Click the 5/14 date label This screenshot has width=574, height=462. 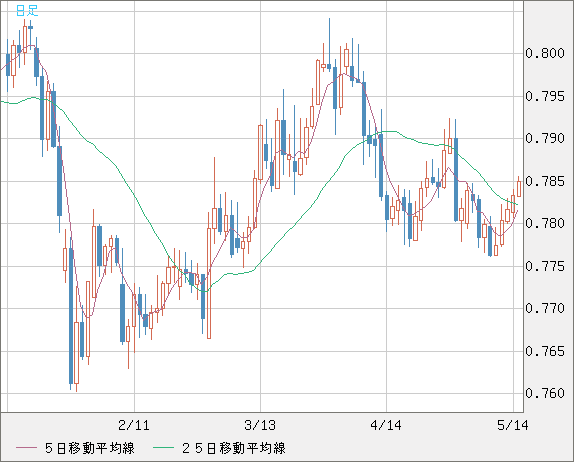513,425
